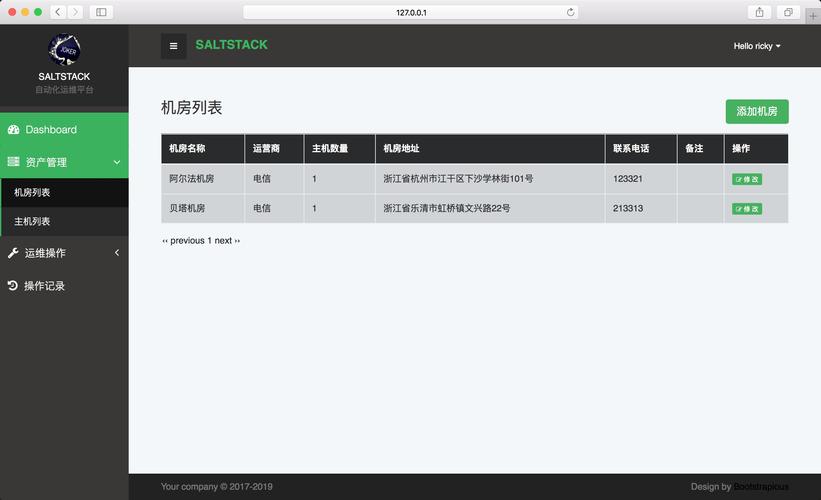
Task: Open the Hello ricky user dropdown
Action: pos(757,46)
